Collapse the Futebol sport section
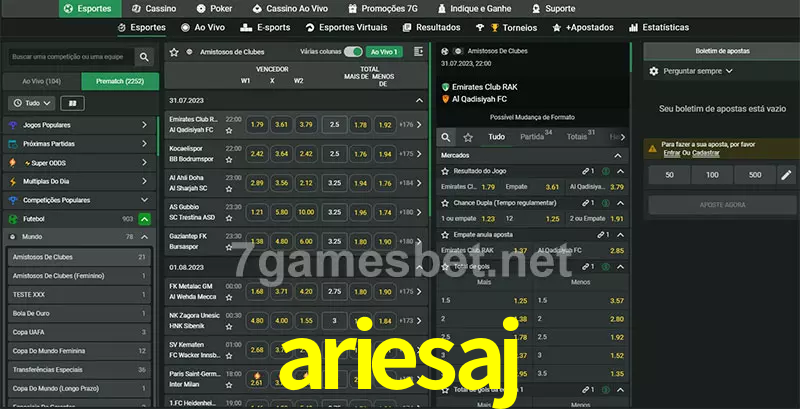 [x=144, y=219]
